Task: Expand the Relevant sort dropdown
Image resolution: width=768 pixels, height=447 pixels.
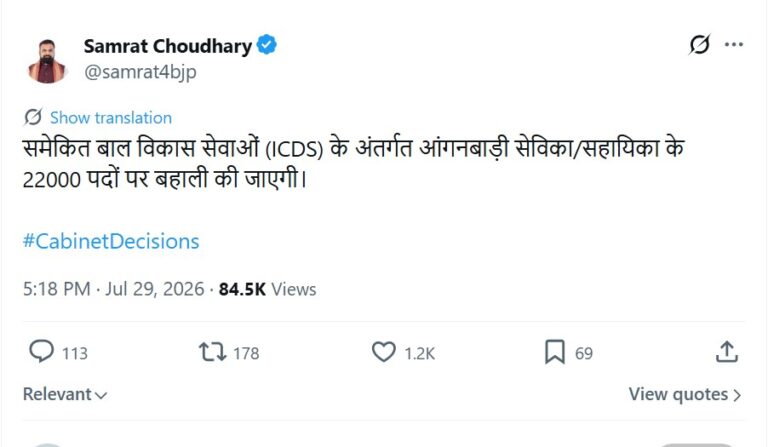Action: (65, 394)
